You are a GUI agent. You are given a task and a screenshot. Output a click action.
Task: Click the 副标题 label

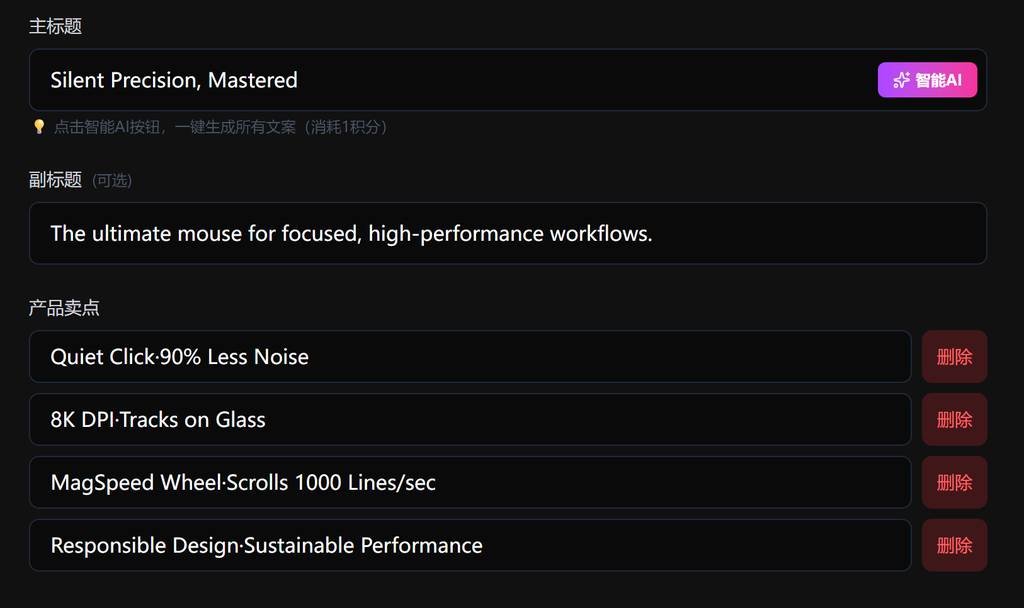click(x=55, y=180)
